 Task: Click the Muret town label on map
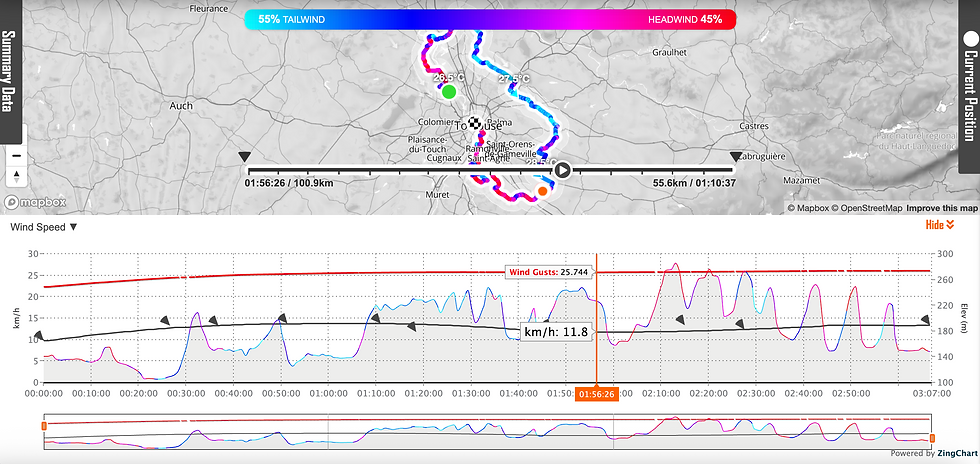click(437, 195)
